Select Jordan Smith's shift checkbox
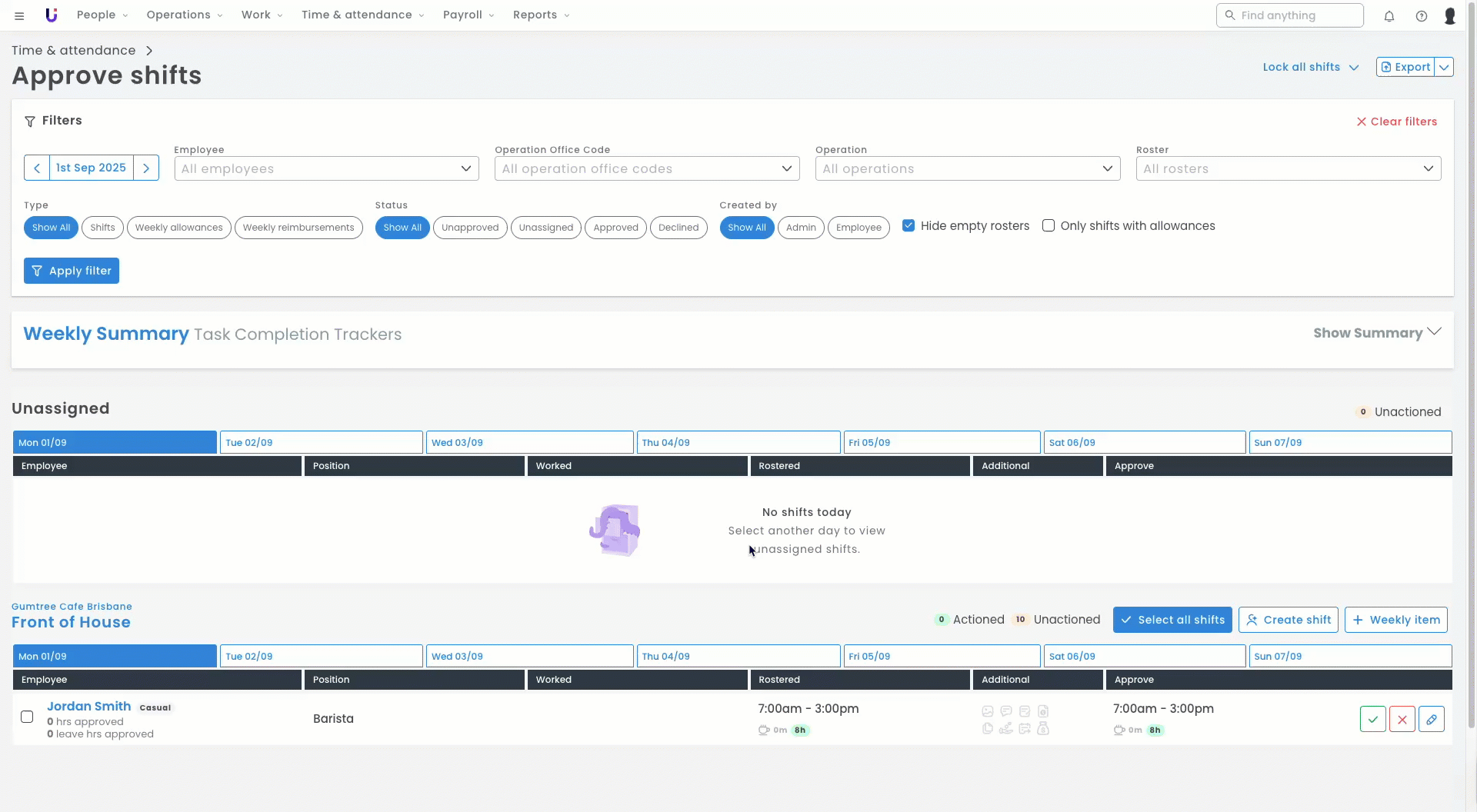This screenshot has width=1477, height=812. (x=27, y=717)
